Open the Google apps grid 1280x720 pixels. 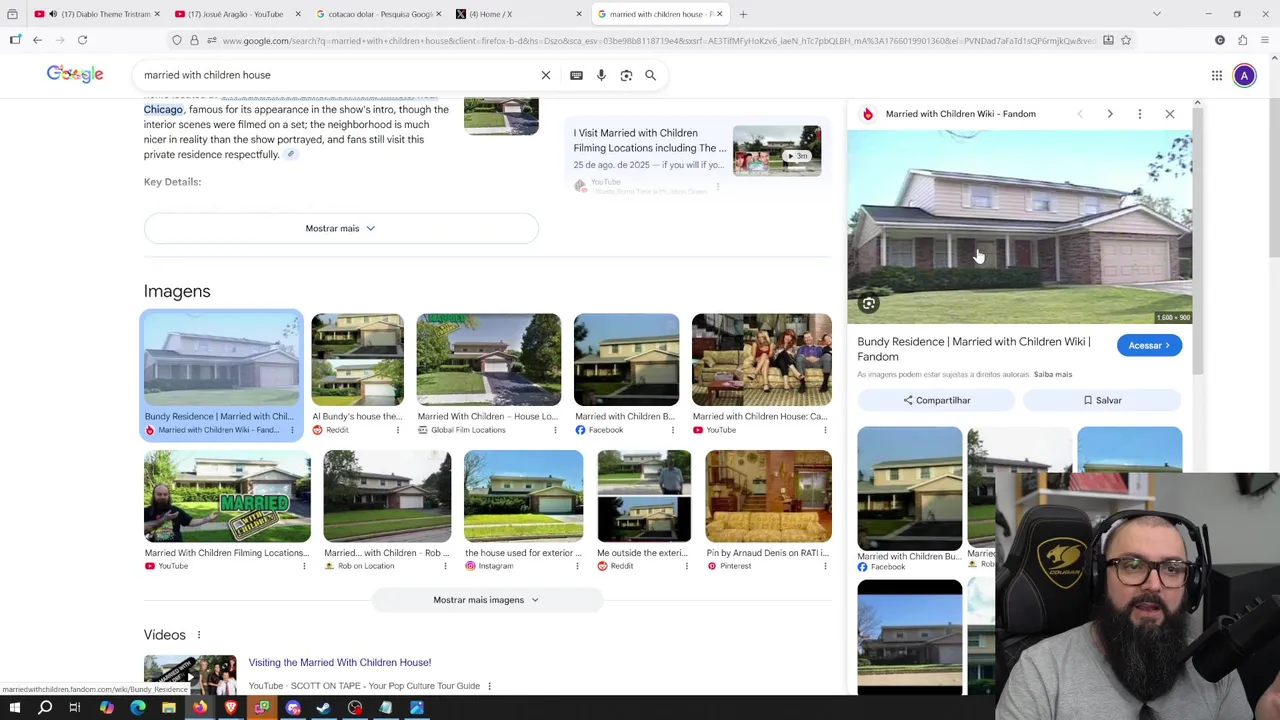[x=1217, y=75]
